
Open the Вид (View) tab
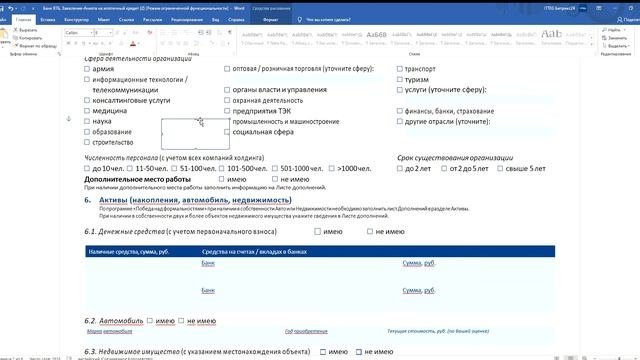click(x=216, y=20)
